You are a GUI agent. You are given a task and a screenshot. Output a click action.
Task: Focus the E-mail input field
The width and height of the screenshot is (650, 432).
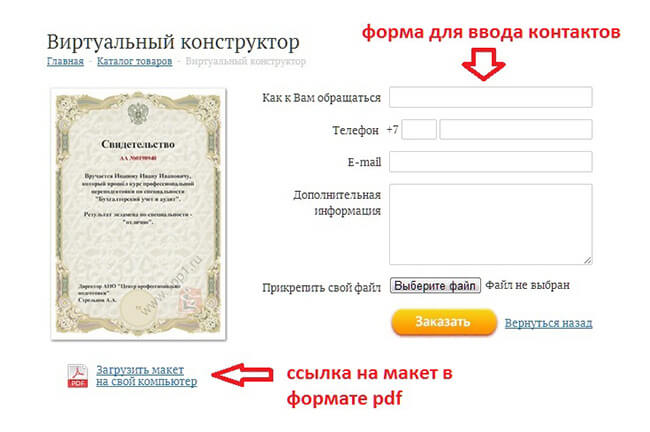click(x=490, y=162)
